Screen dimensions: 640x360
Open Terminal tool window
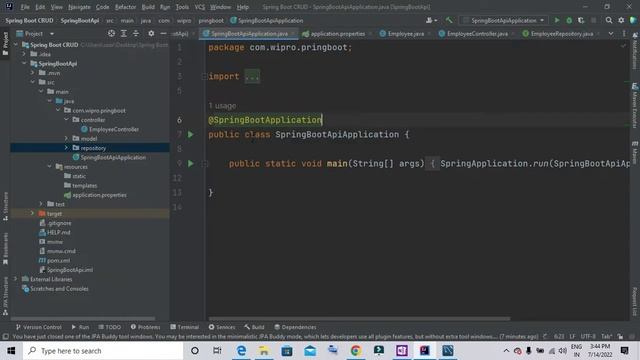point(184,327)
